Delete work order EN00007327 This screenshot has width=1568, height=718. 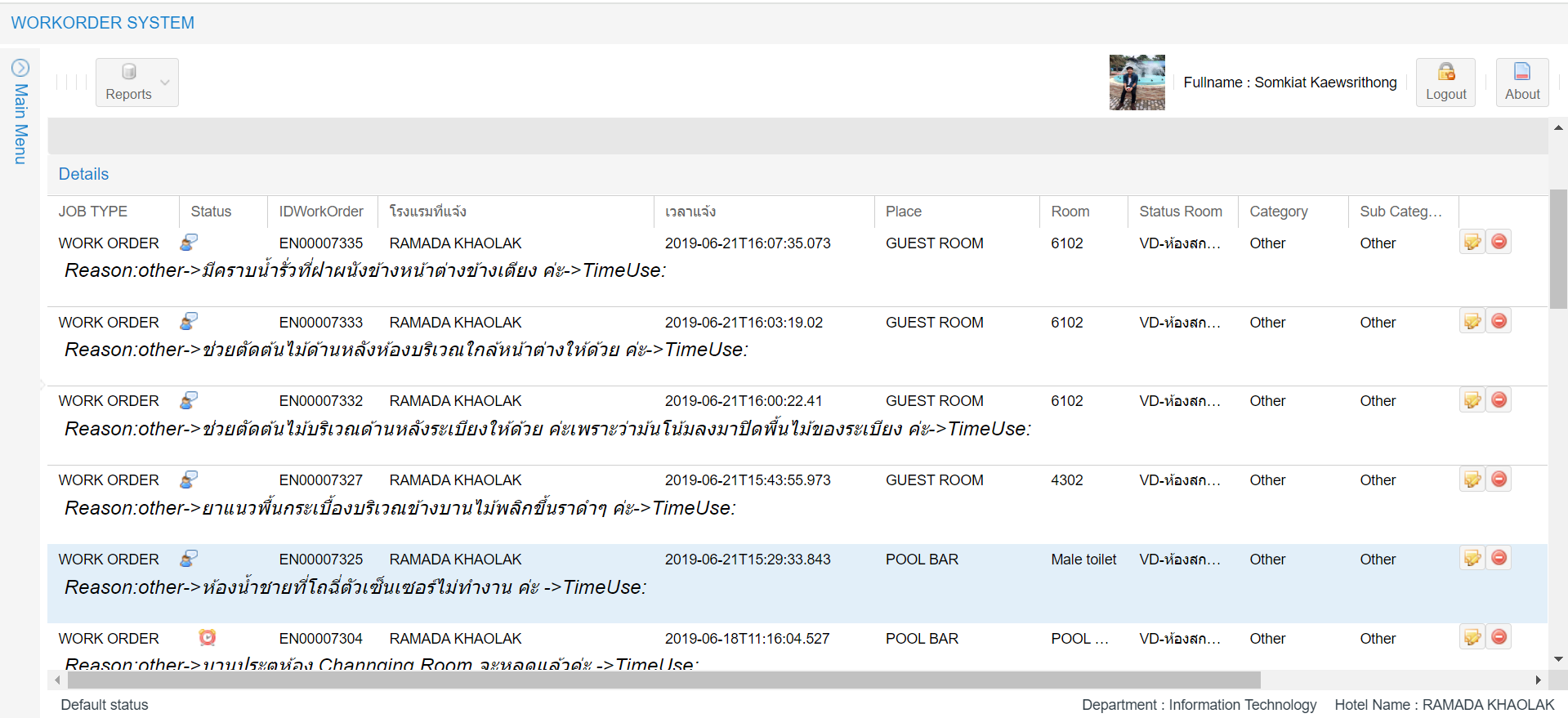(1499, 479)
